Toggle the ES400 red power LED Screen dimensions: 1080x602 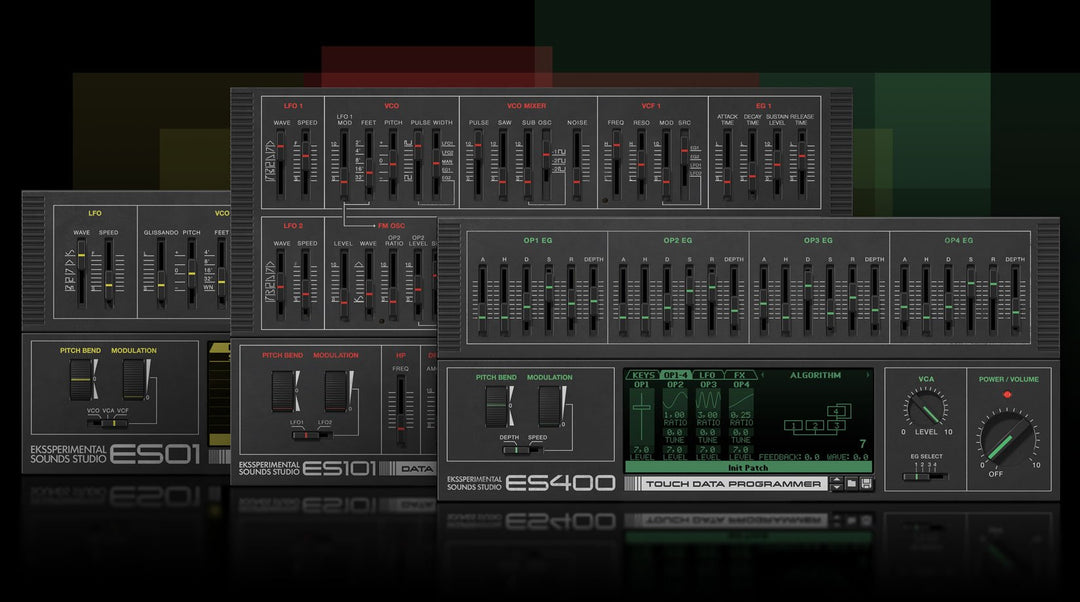(1007, 395)
